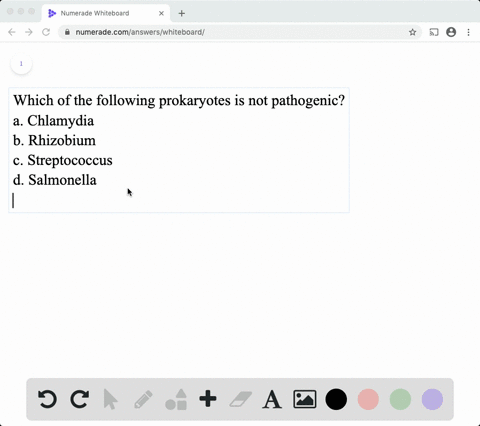The height and width of the screenshot is (426, 480).
Task: Choose the purple color swatch
Action: 432,399
